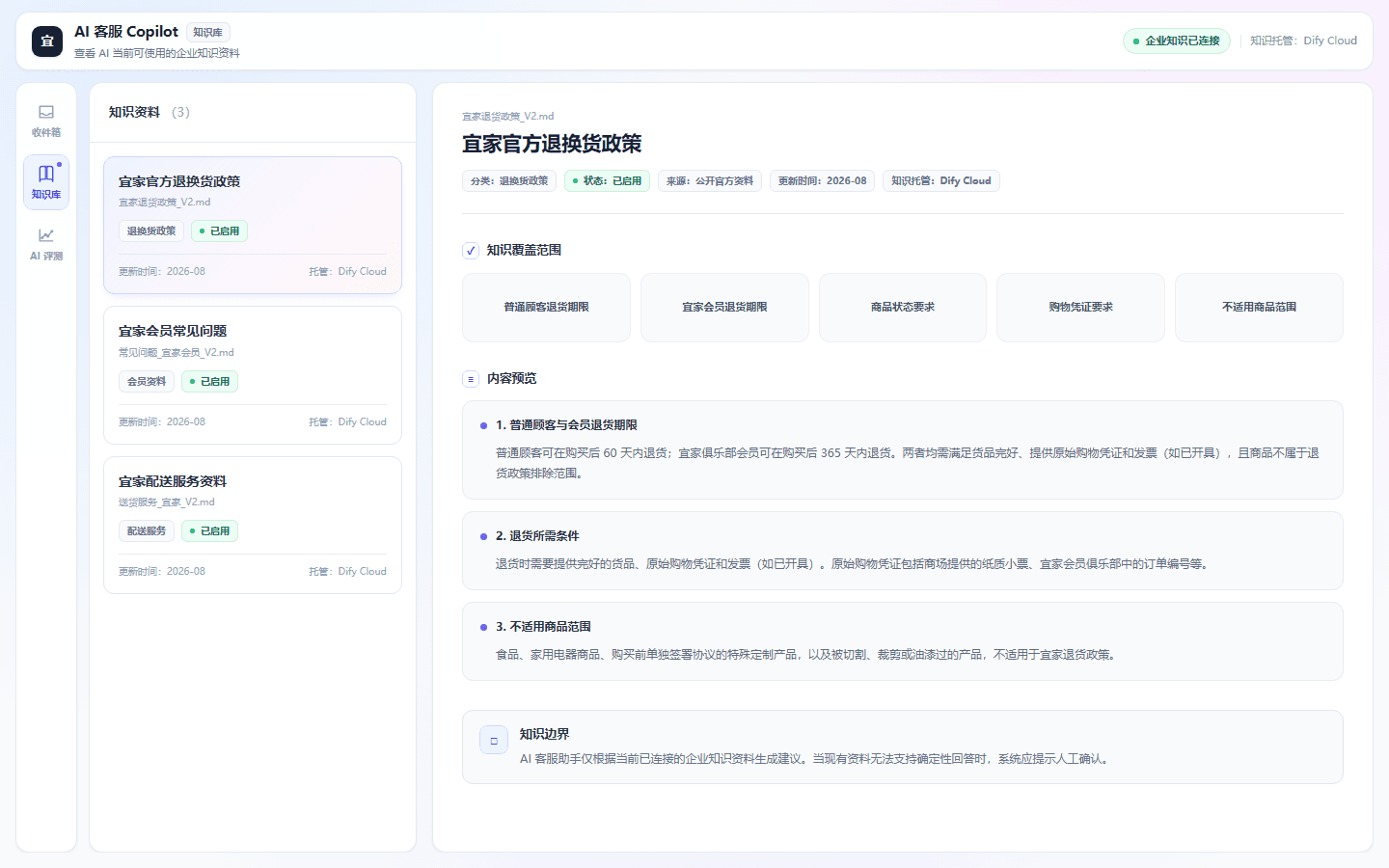1389x868 pixels.
Task: Click the 企业知识已连接 status badge
Action: tap(1177, 41)
